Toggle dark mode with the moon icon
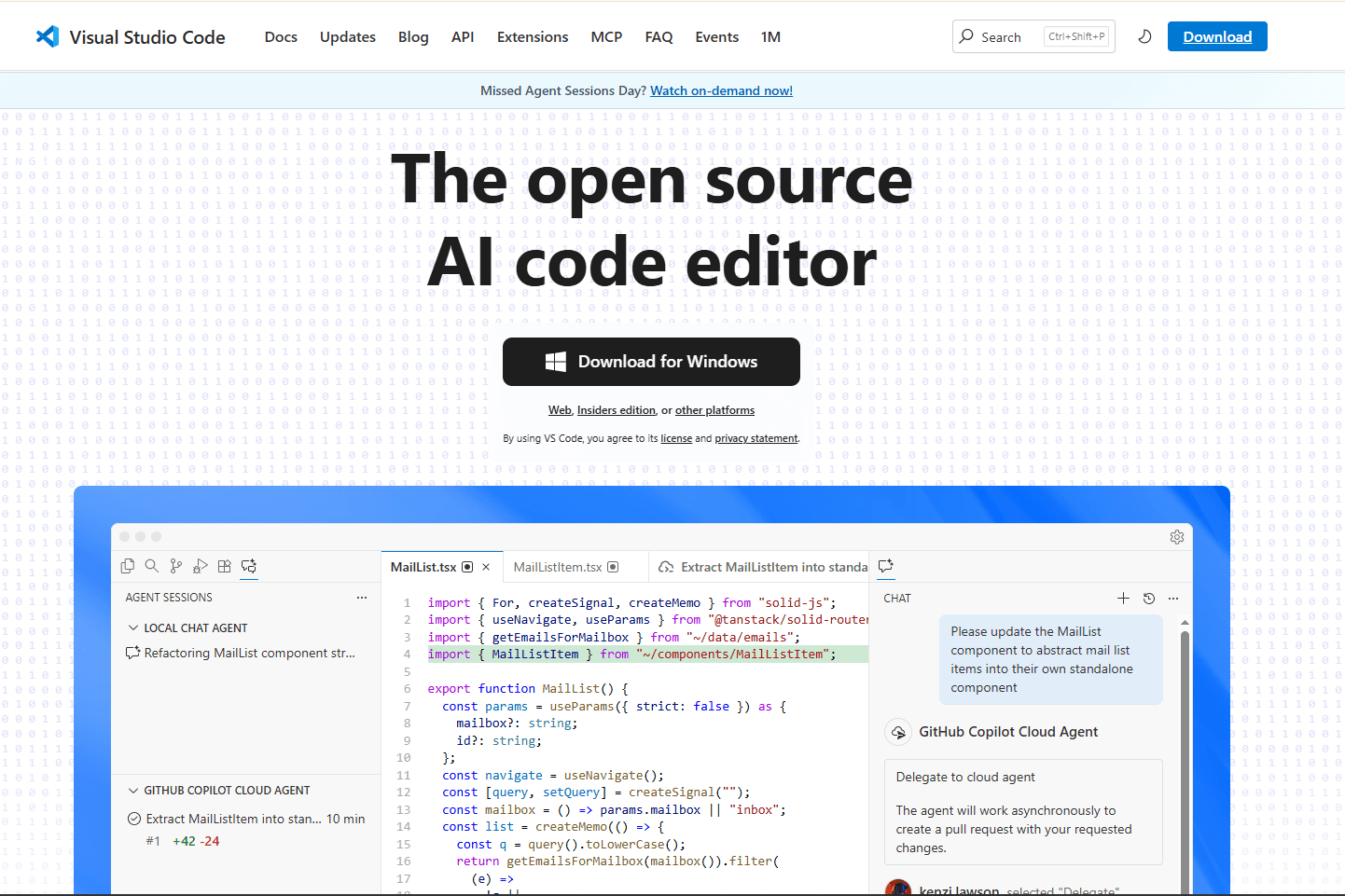The width and height of the screenshot is (1345, 896). point(1144,35)
